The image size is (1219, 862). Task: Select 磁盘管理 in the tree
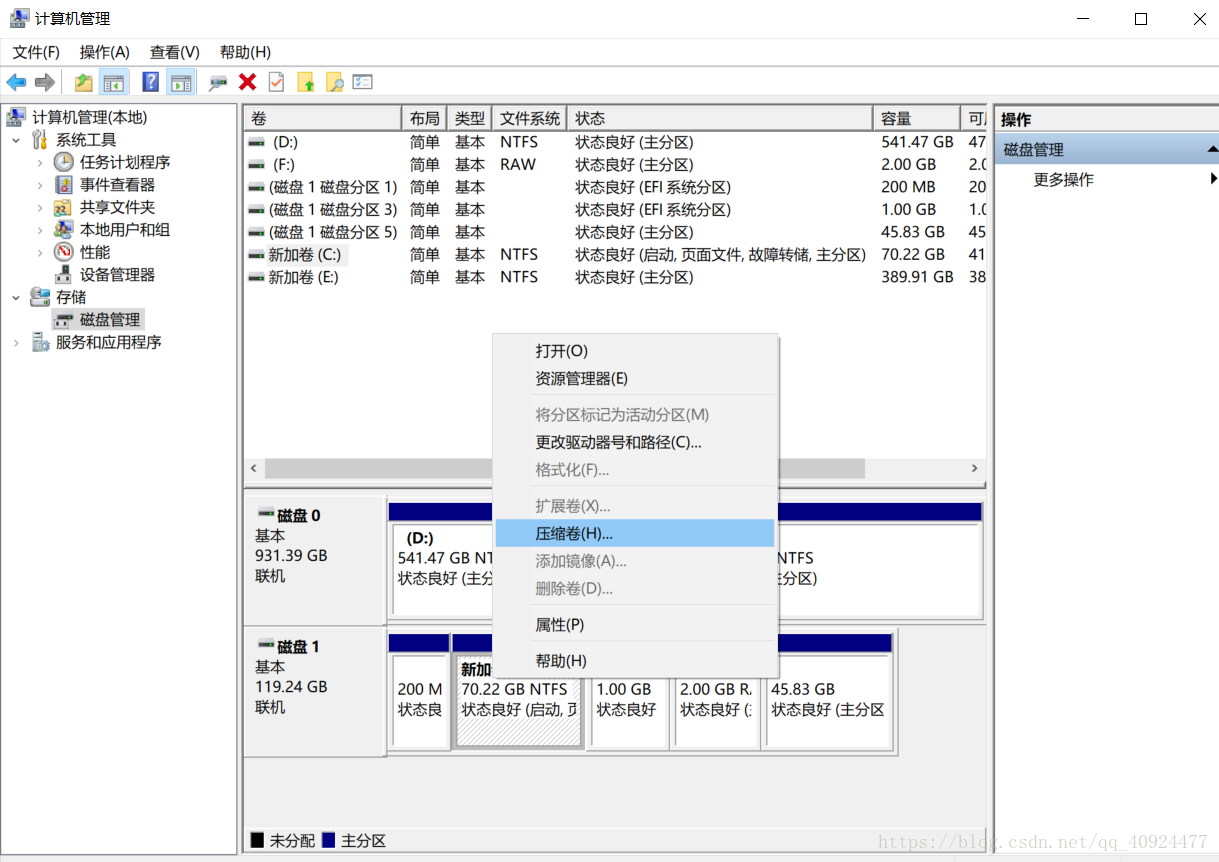(110, 320)
